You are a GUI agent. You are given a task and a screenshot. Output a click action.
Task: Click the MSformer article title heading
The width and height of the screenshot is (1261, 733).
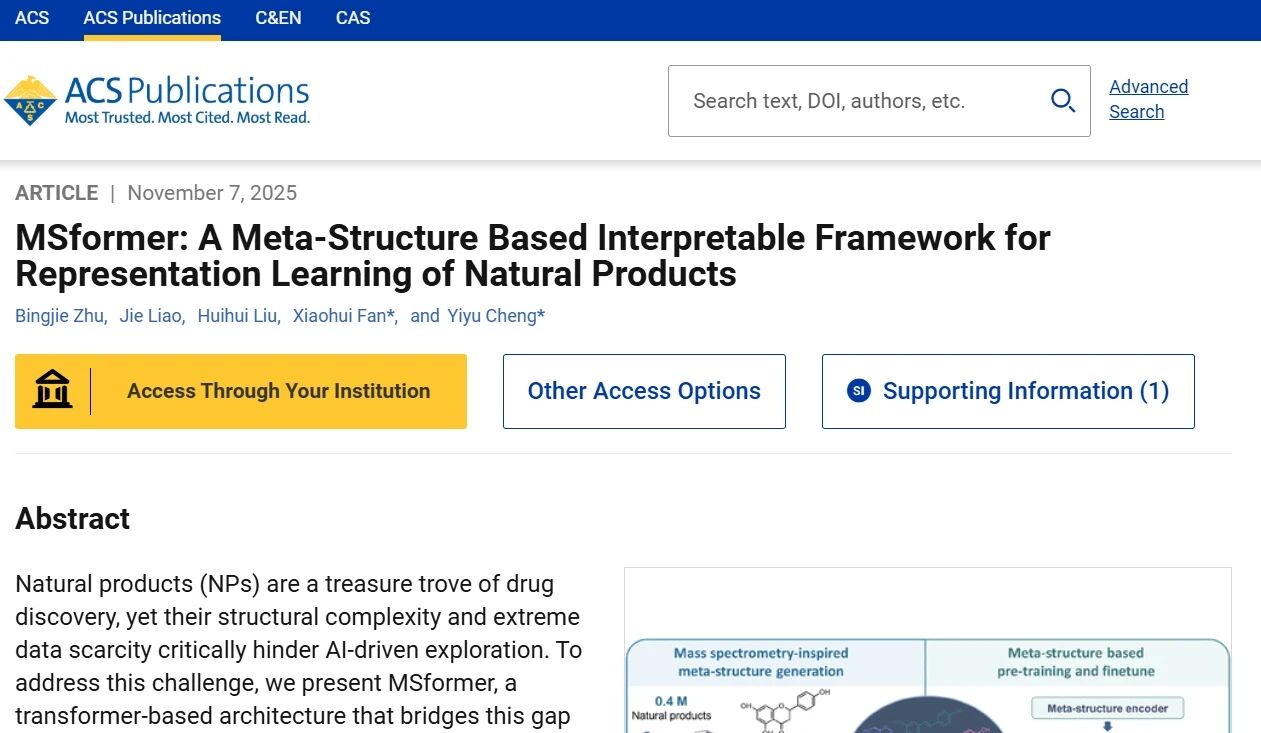(532, 256)
